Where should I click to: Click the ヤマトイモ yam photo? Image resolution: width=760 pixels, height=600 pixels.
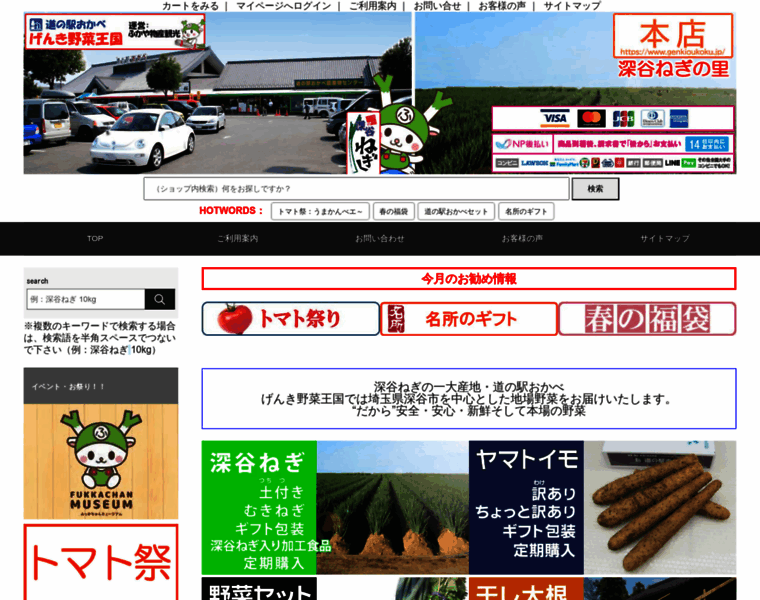pos(660,507)
